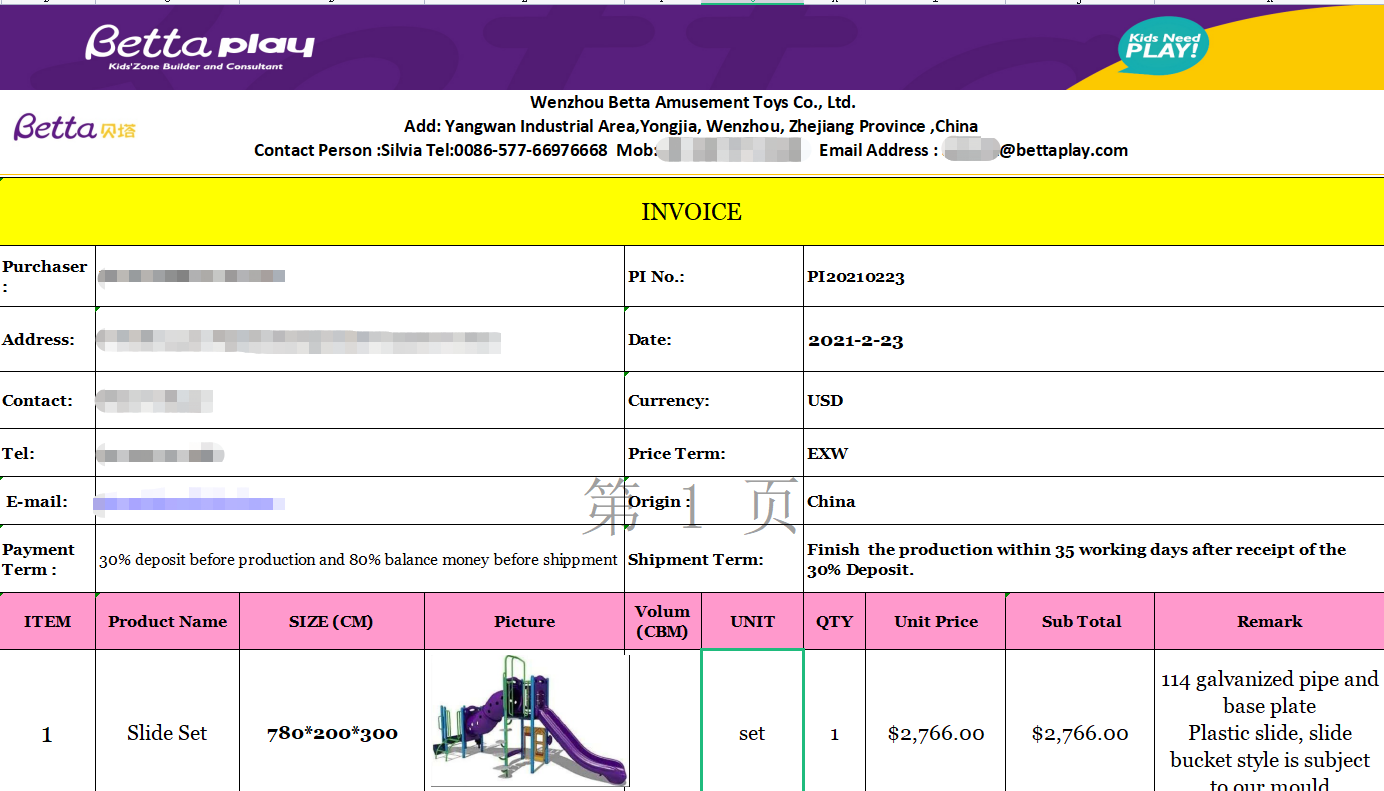Select the pink ITEM column header
The height and width of the screenshot is (791, 1384).
click(x=47, y=622)
